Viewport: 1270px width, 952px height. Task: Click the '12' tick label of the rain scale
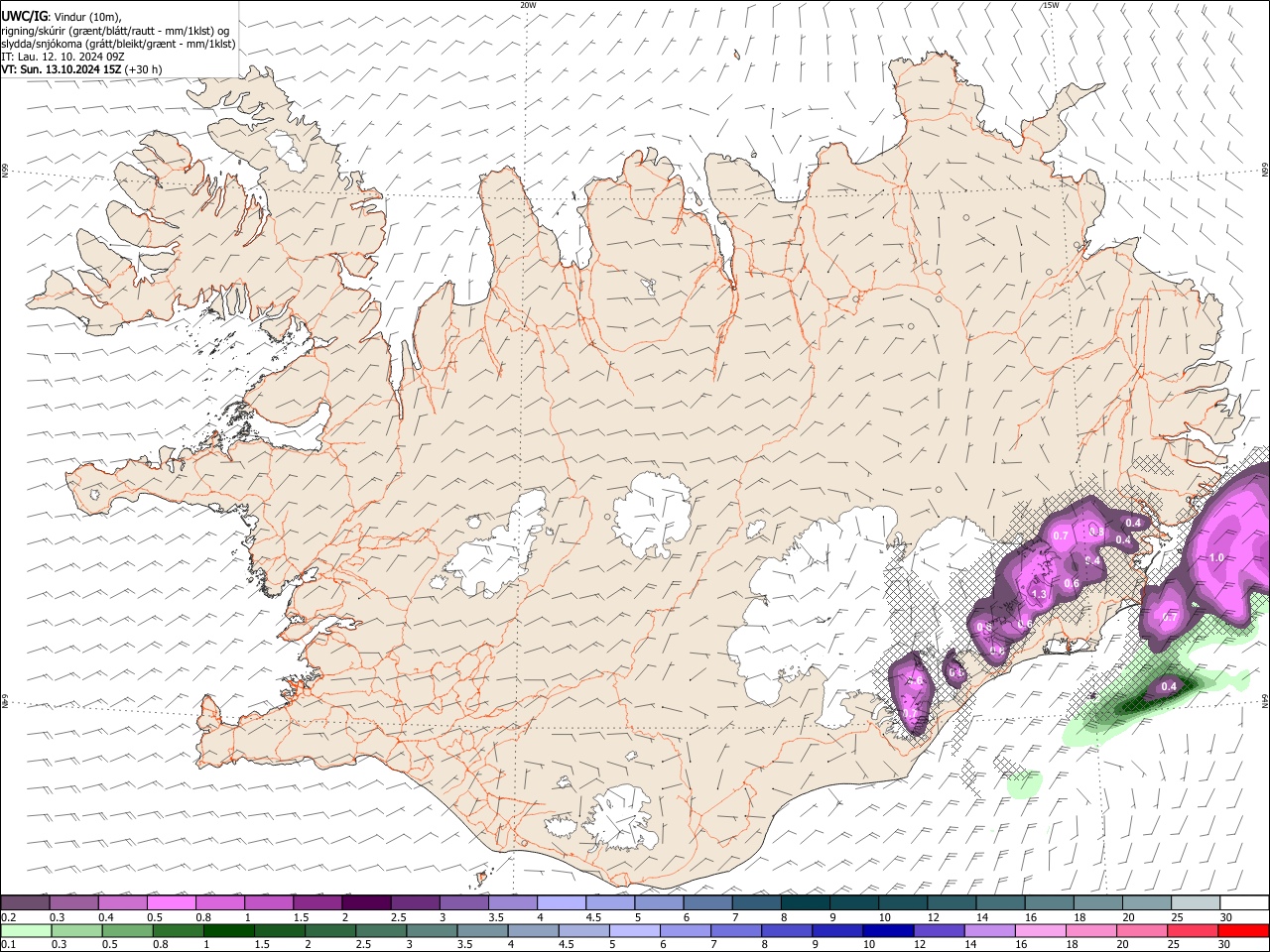tap(920, 944)
